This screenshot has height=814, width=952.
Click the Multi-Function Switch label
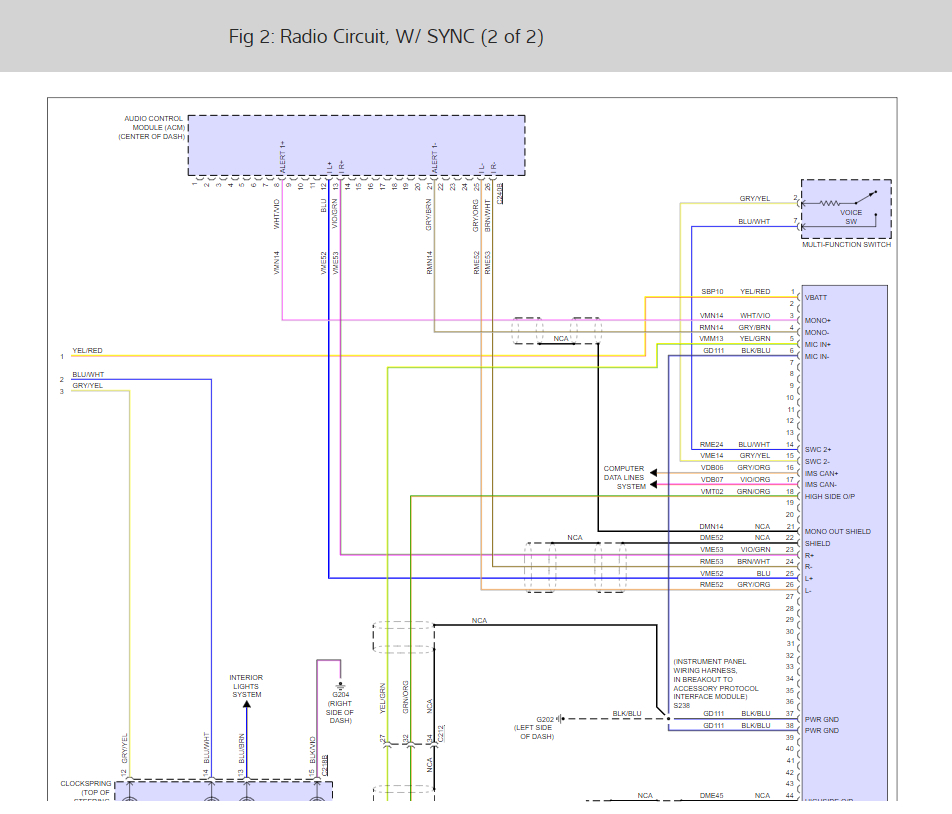pos(846,245)
